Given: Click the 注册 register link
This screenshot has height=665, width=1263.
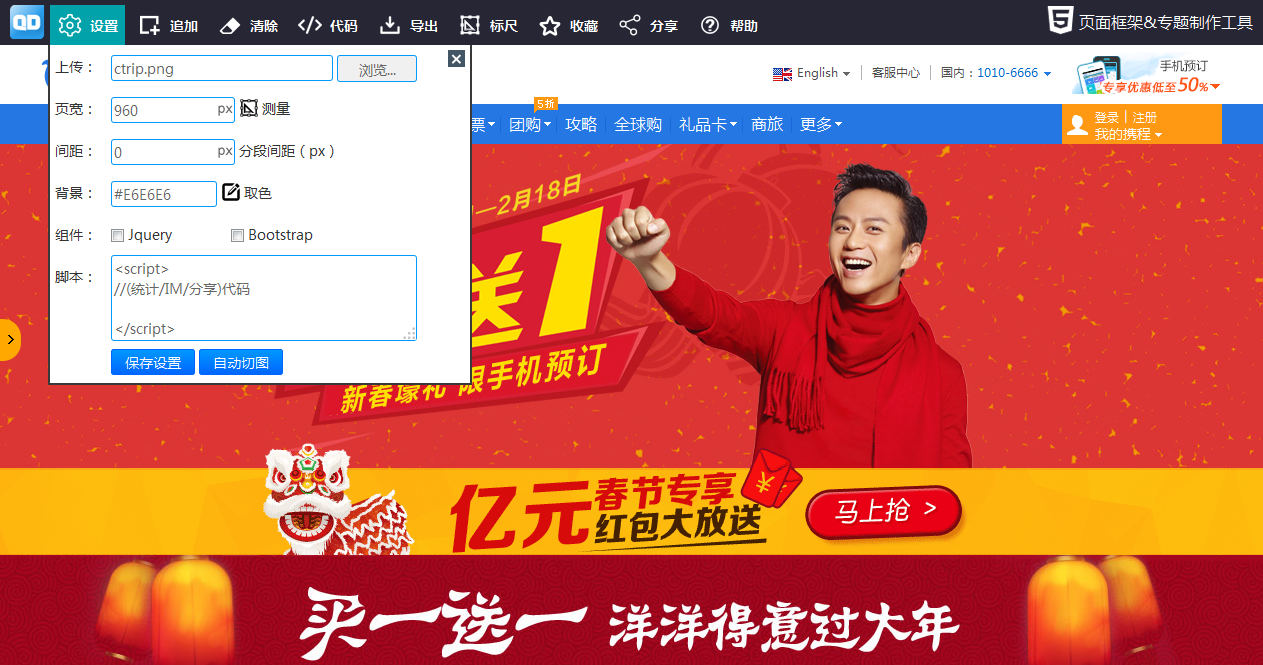Looking at the screenshot, I should coord(1145,117).
